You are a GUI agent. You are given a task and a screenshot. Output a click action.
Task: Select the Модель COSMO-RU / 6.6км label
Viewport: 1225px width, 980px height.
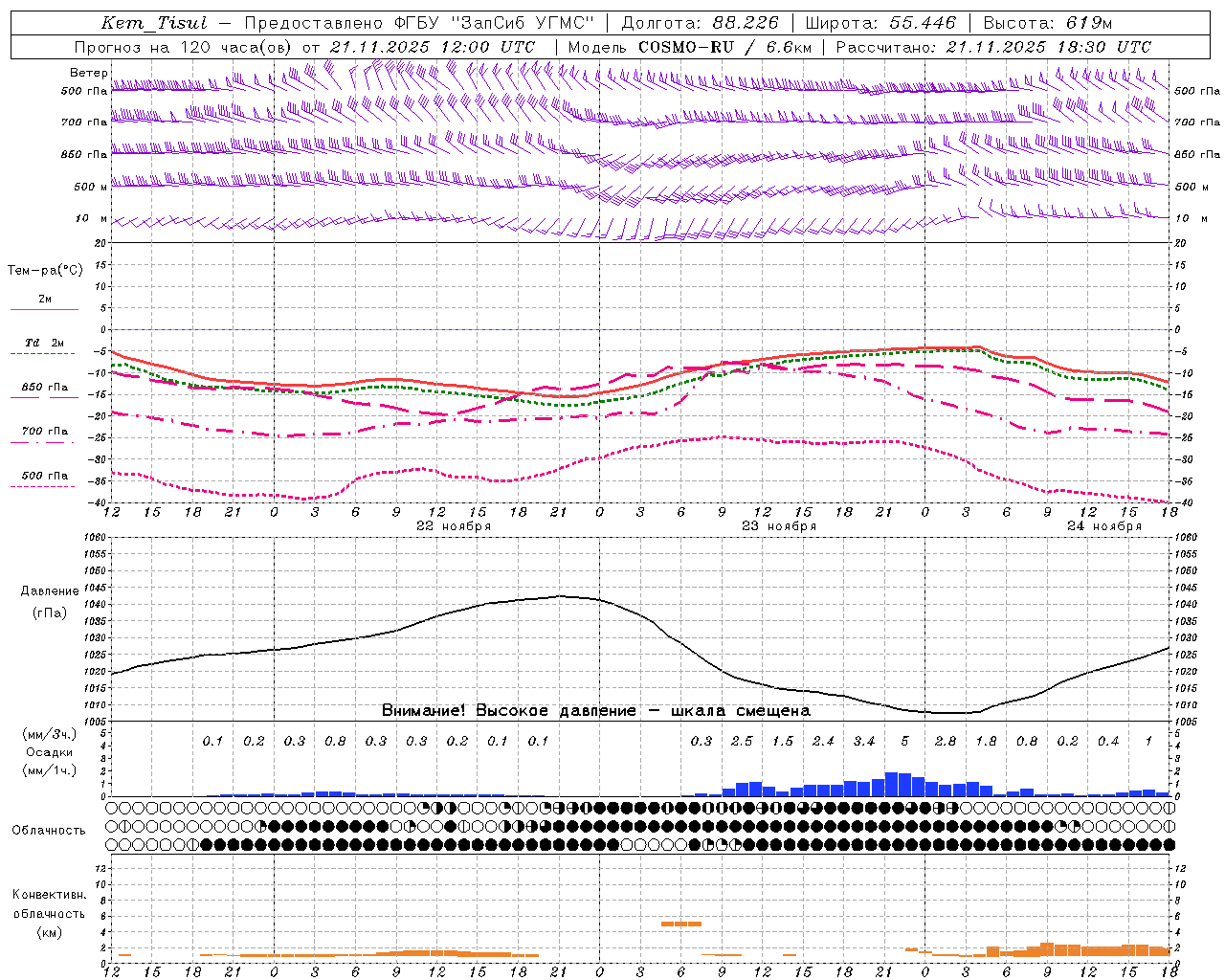tap(690, 47)
